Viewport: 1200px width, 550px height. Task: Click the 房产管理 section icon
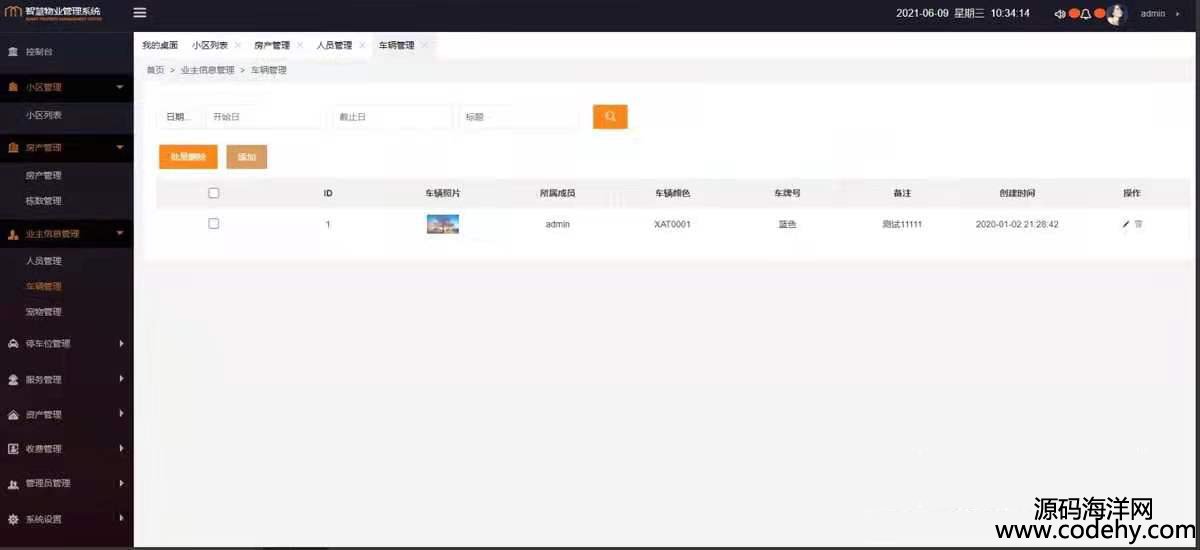click(13, 148)
